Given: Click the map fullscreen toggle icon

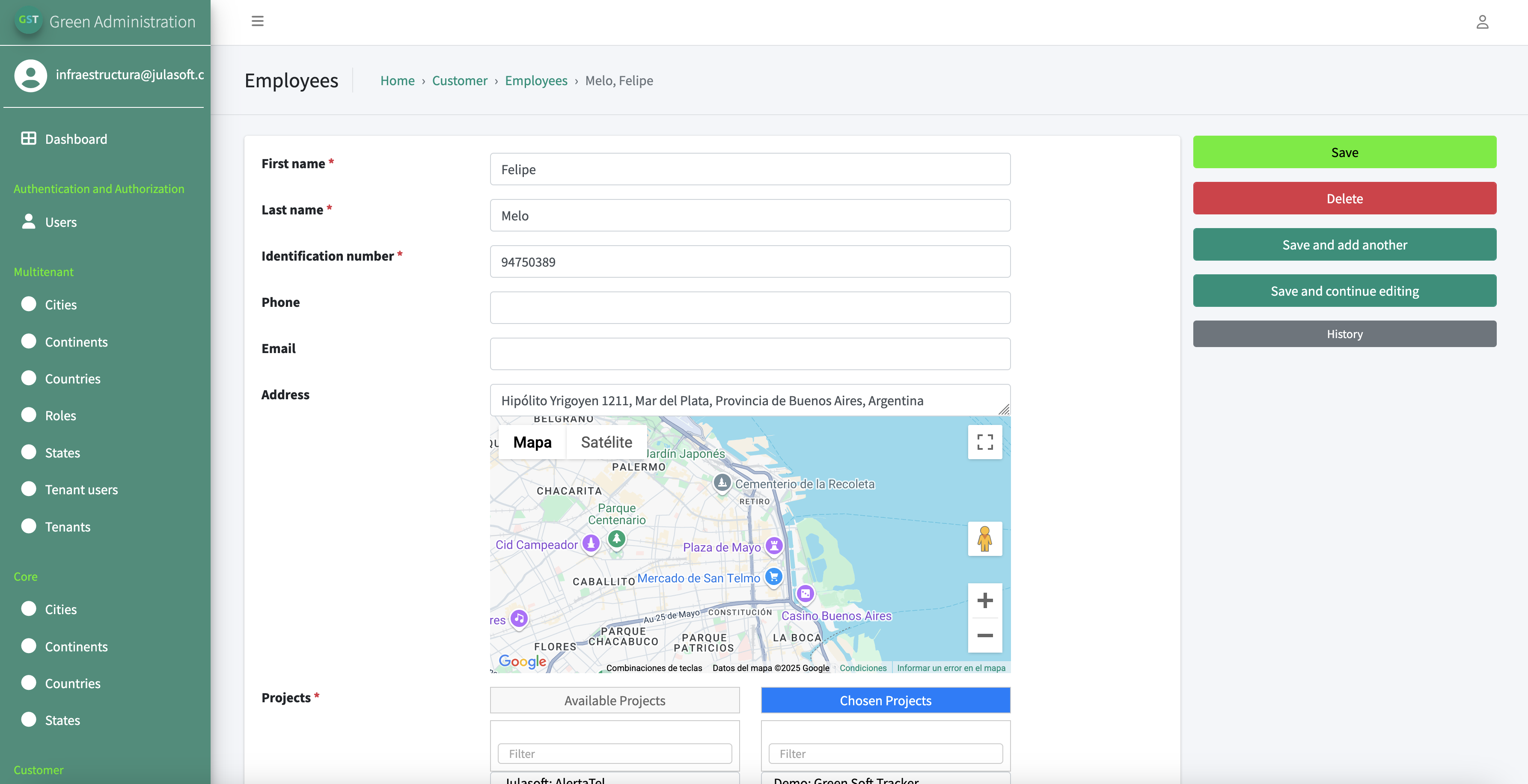Looking at the screenshot, I should [x=985, y=442].
